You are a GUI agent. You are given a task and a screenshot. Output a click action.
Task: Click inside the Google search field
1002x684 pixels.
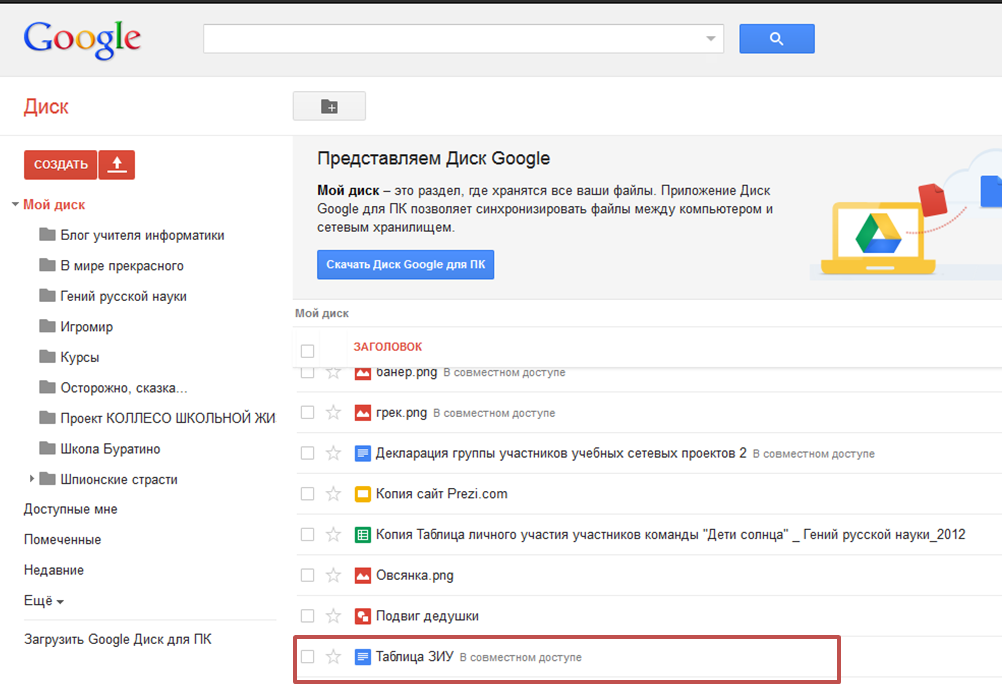pos(450,39)
